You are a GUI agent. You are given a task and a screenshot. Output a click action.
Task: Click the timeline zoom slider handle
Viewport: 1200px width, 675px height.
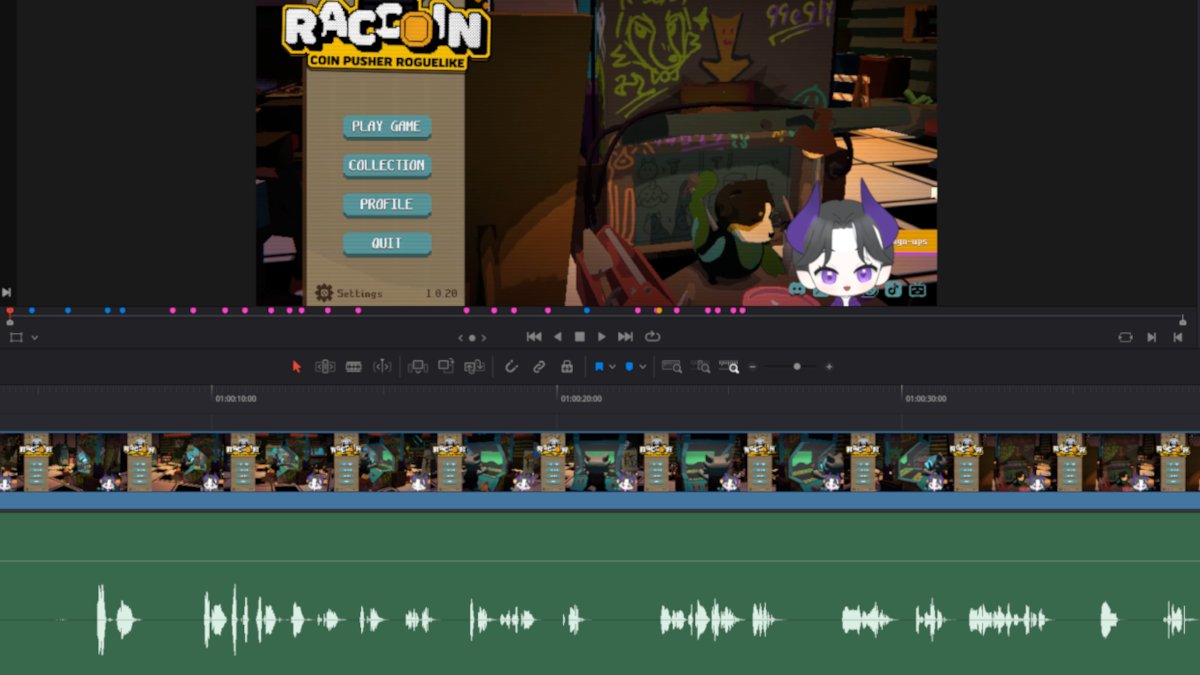click(x=797, y=367)
